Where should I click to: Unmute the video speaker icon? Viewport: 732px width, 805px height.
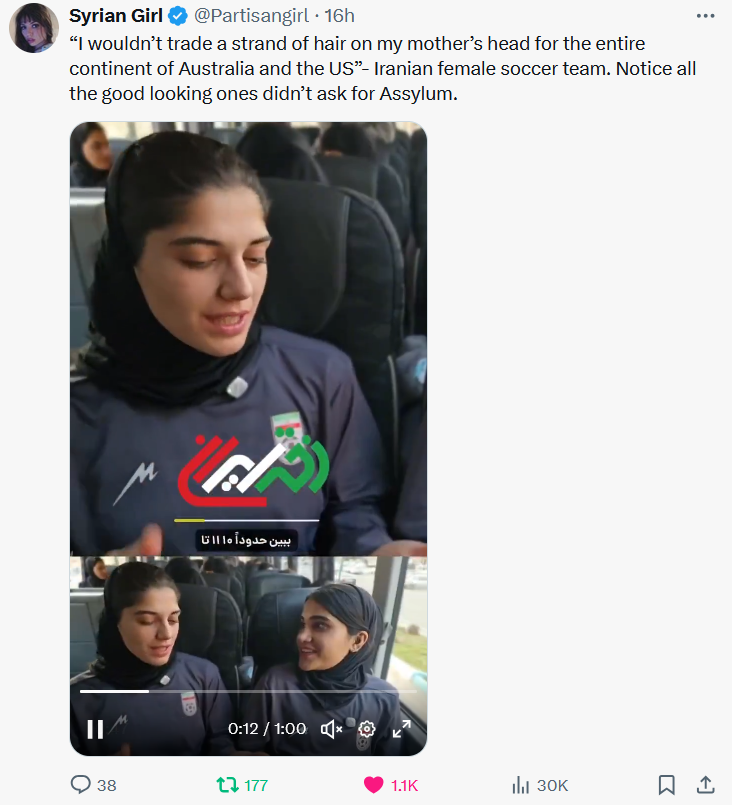pyautogui.click(x=332, y=729)
